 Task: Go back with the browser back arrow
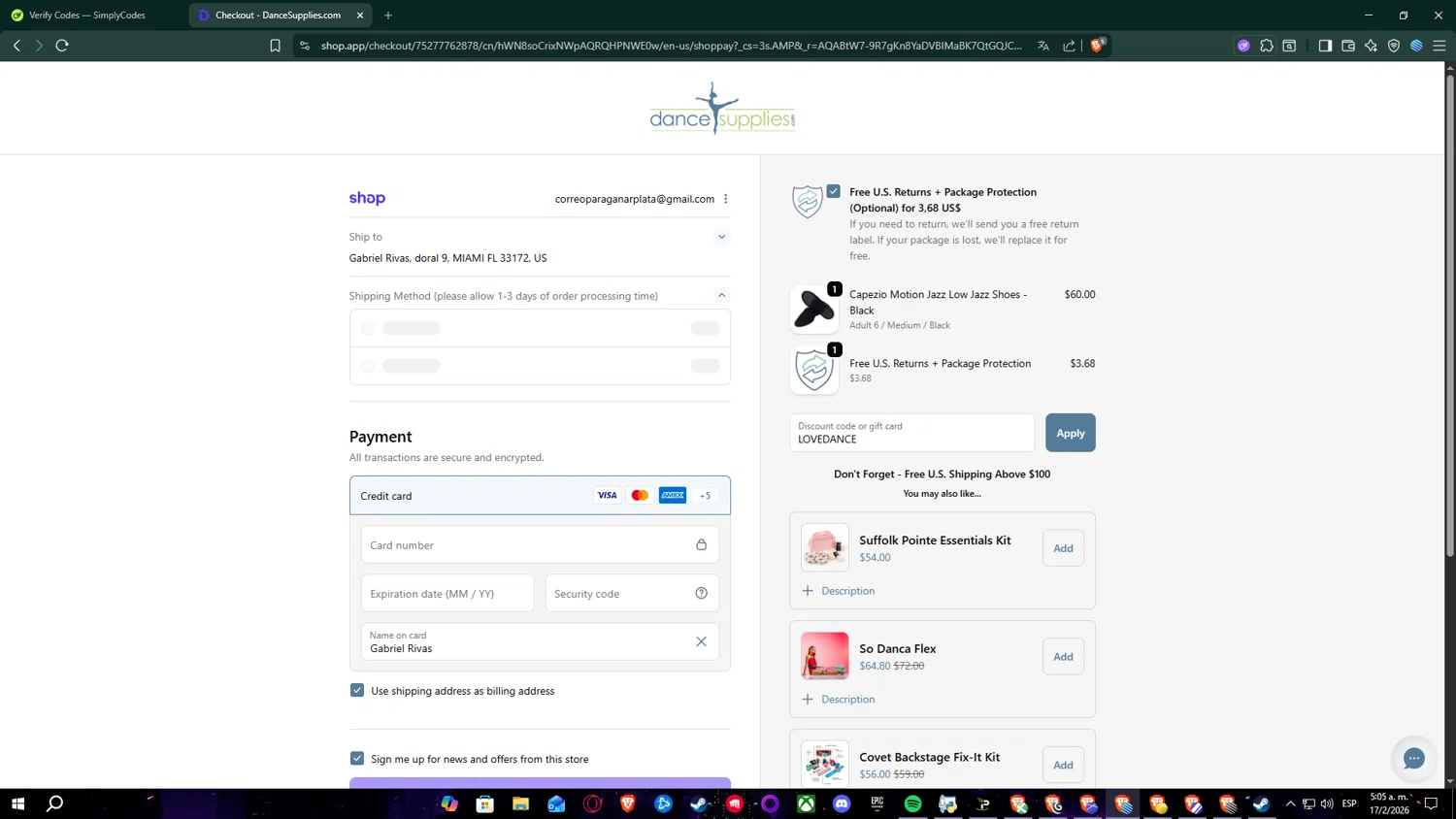(x=17, y=46)
